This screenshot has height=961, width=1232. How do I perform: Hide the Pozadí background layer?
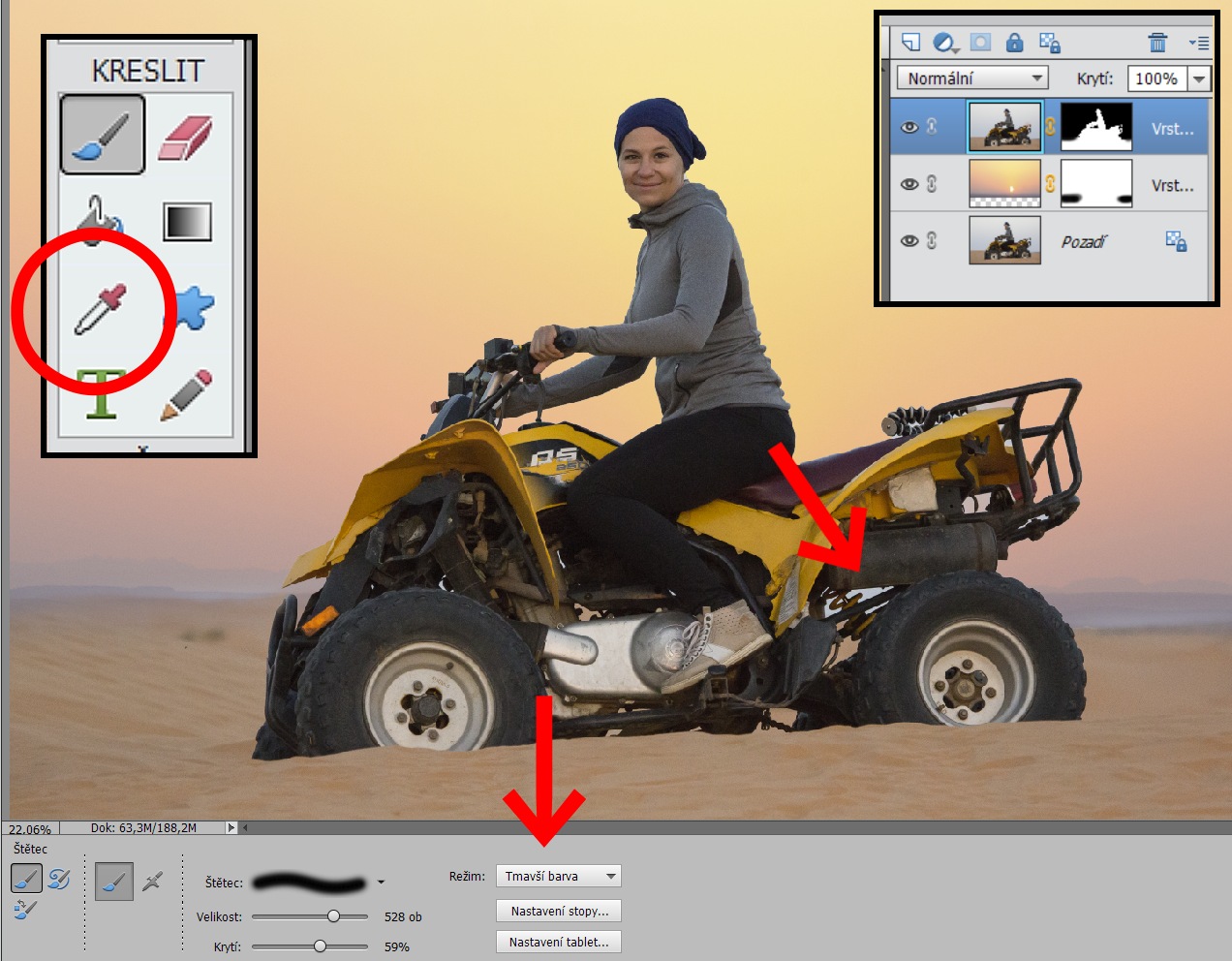pos(909,241)
